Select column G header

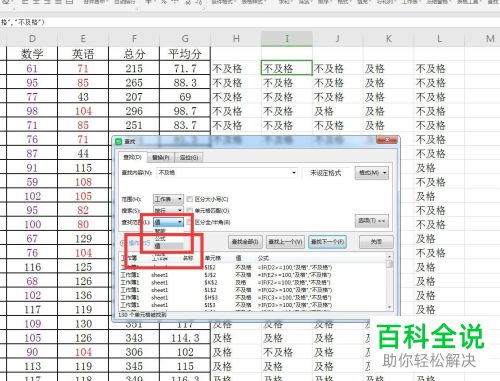(x=185, y=39)
